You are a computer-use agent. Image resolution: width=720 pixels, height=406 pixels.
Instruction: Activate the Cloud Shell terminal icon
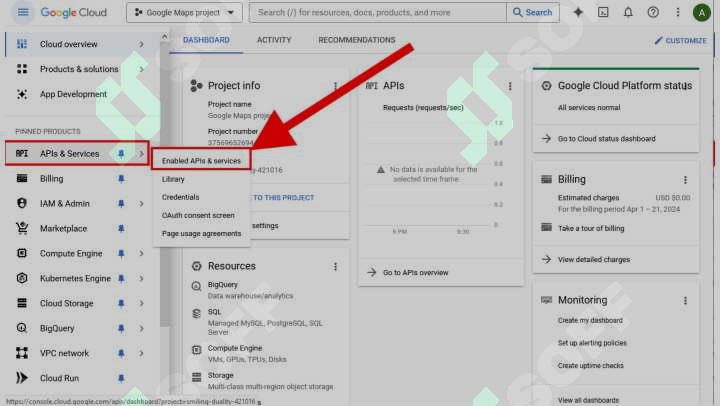[x=603, y=12]
